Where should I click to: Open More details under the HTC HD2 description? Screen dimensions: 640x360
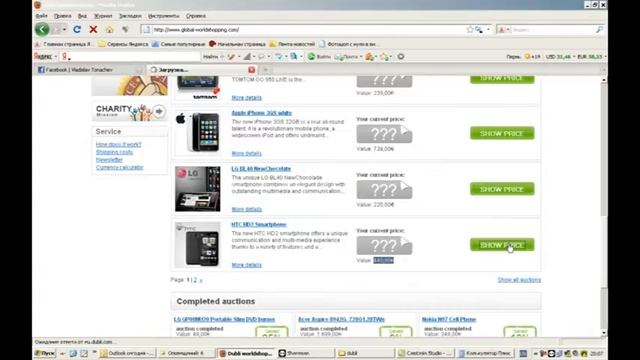[247, 265]
